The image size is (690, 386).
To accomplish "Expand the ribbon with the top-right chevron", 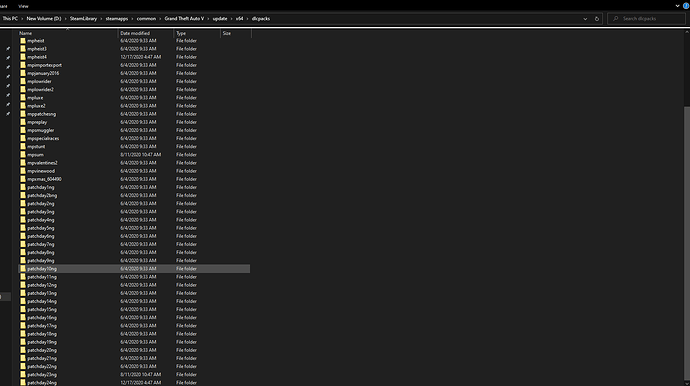I will [677, 6].
